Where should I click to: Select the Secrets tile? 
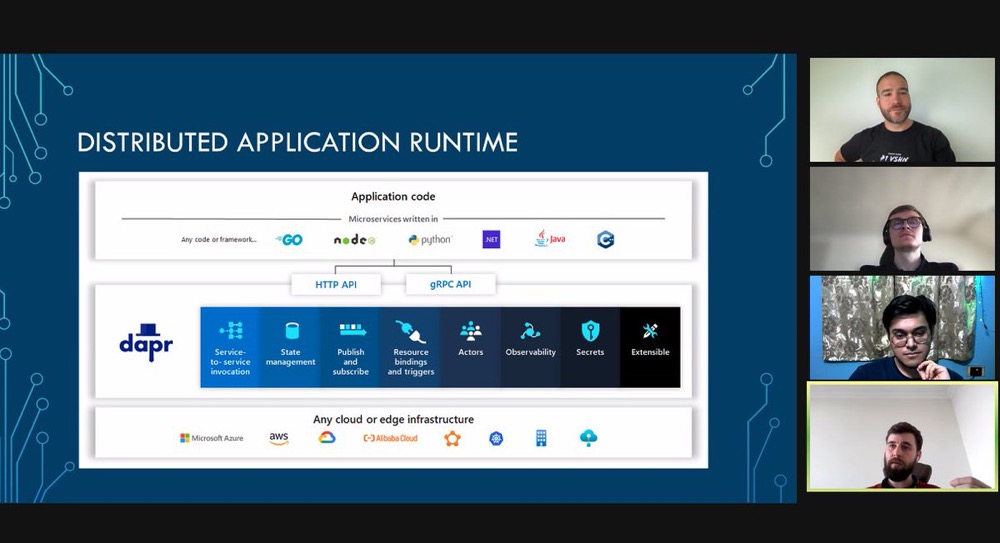[x=590, y=347]
